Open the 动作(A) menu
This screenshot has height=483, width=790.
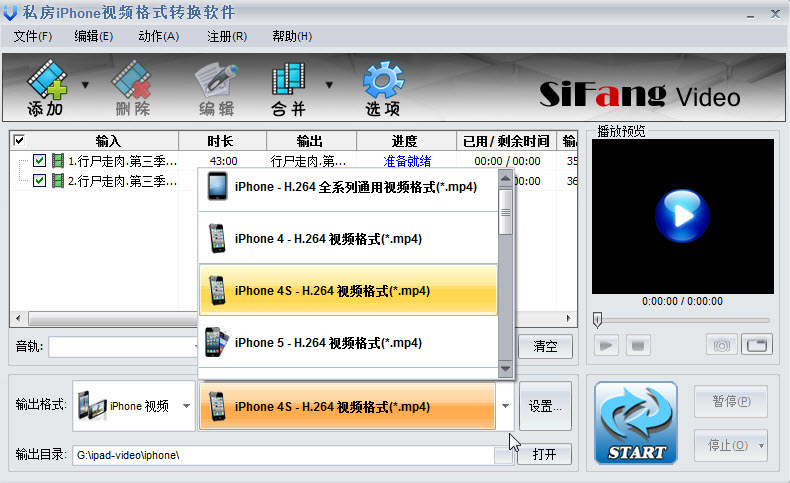coord(158,36)
